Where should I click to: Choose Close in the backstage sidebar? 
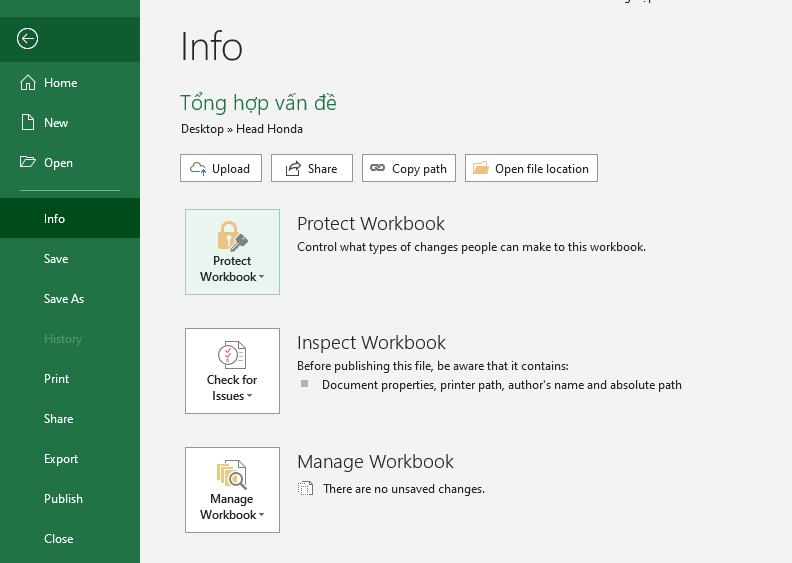(x=59, y=539)
